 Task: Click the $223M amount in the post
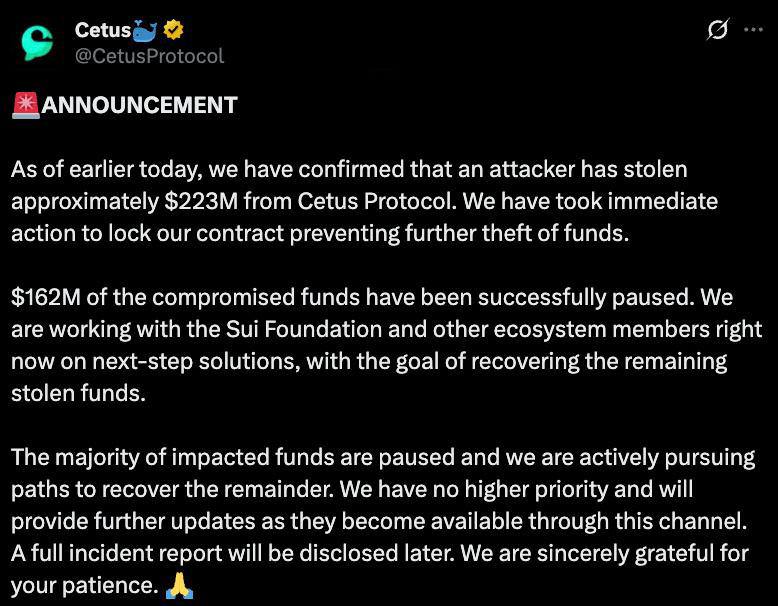(201, 202)
